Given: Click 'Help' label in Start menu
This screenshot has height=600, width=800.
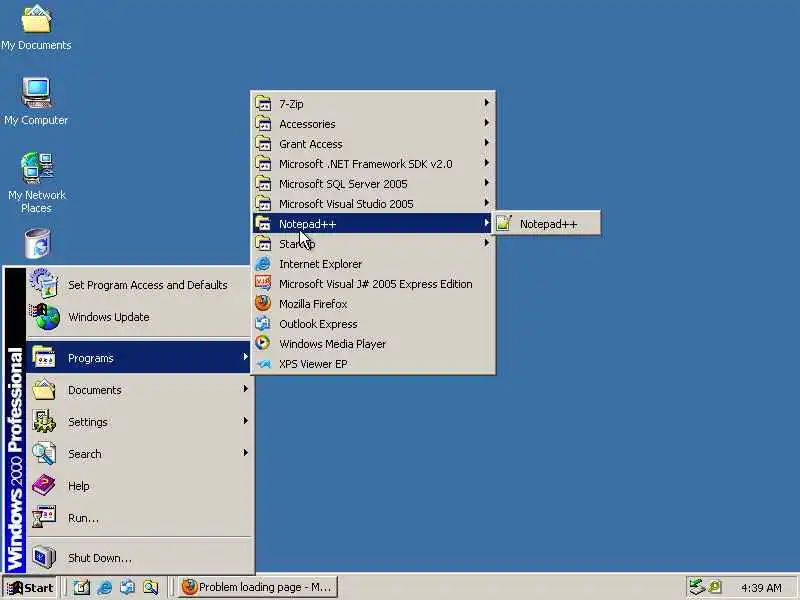Looking at the screenshot, I should click(x=79, y=486).
